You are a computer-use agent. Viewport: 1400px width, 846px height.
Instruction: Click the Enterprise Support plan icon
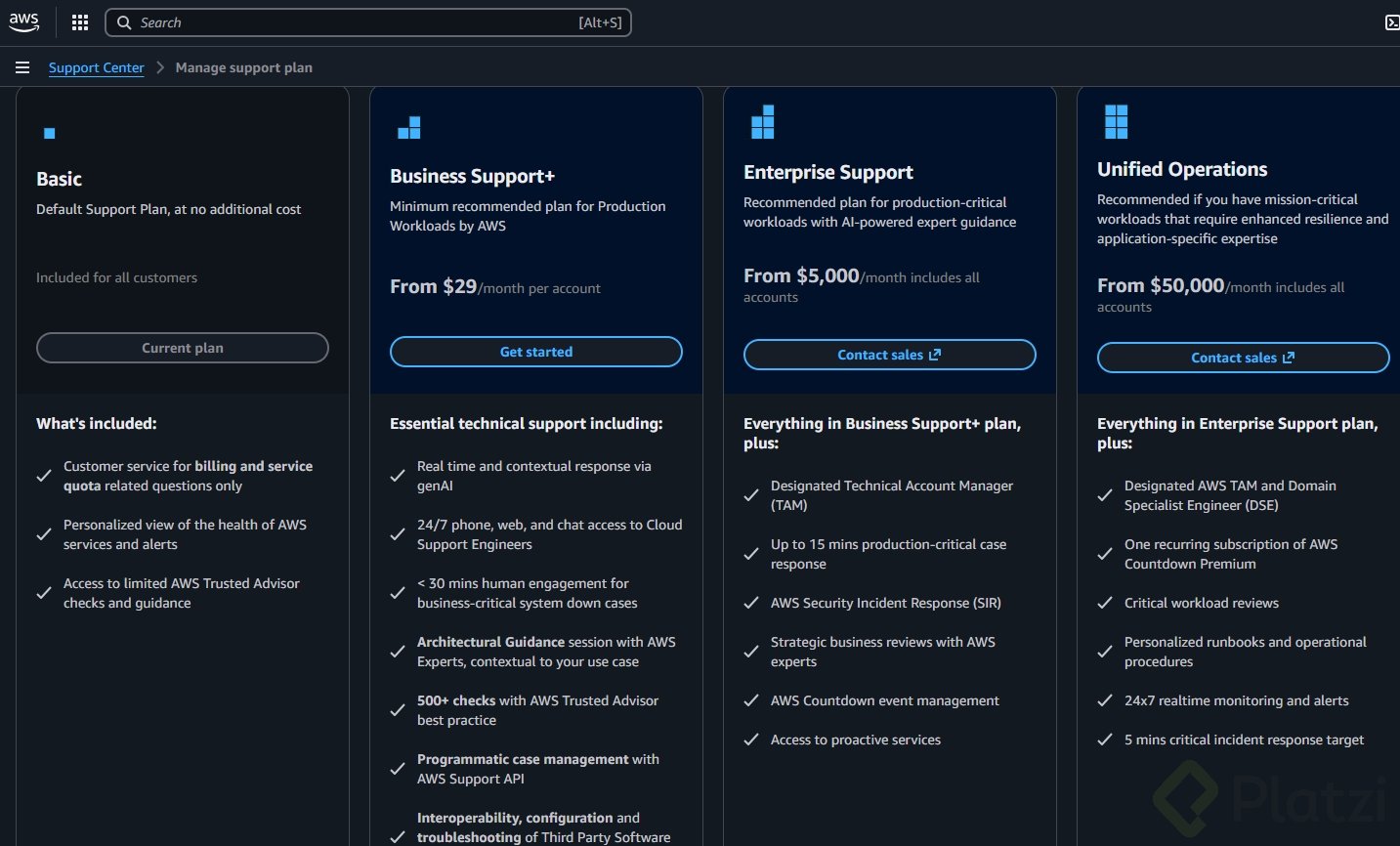[x=762, y=122]
